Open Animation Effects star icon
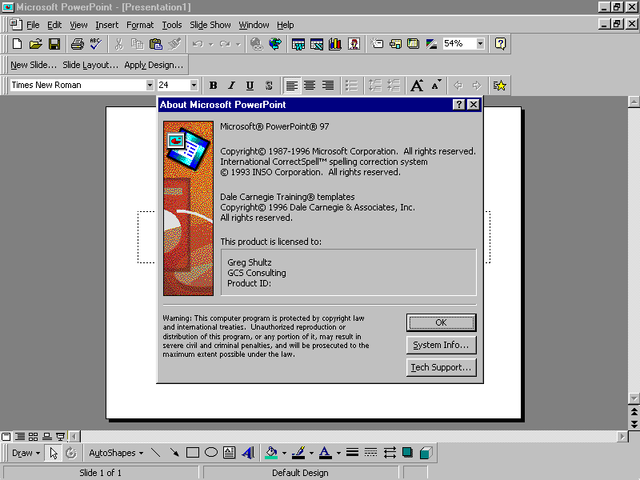 (x=500, y=85)
